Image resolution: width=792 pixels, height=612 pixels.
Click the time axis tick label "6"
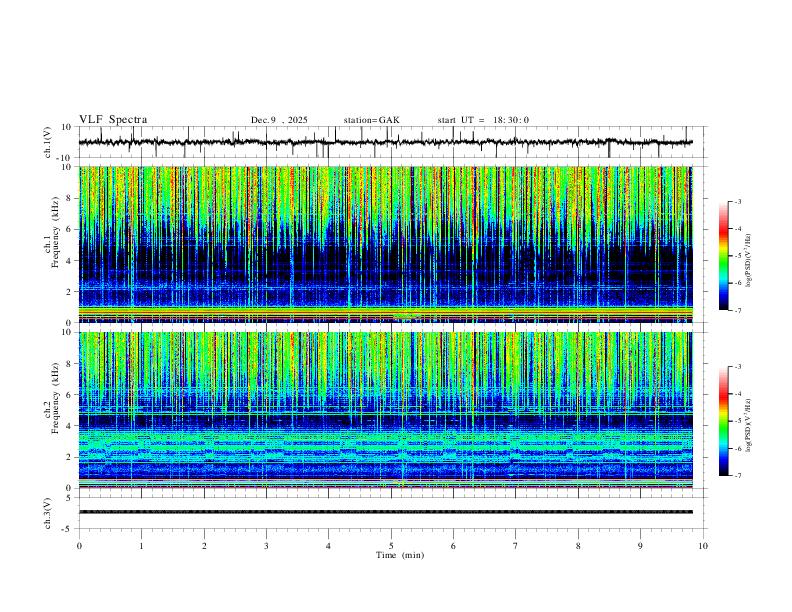(x=454, y=546)
